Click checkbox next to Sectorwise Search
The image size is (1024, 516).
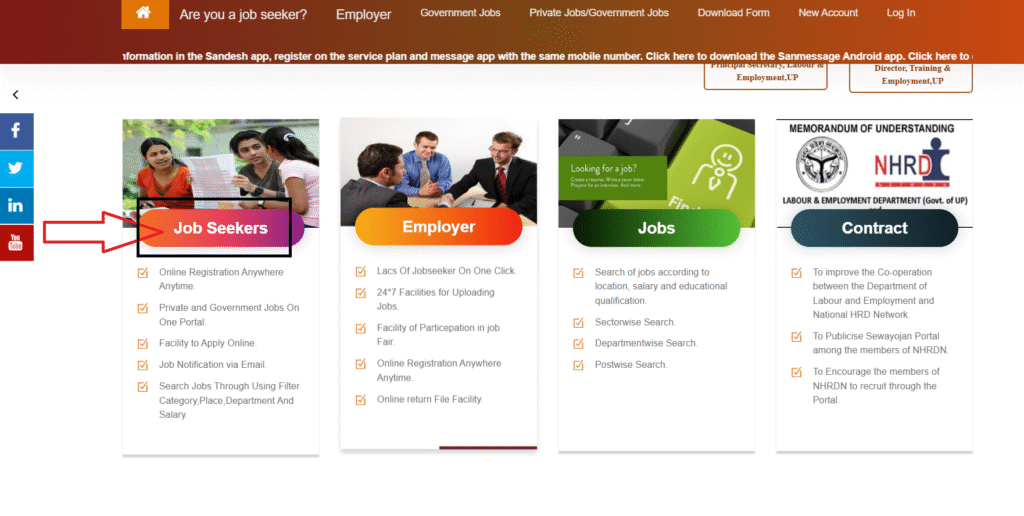tap(578, 322)
